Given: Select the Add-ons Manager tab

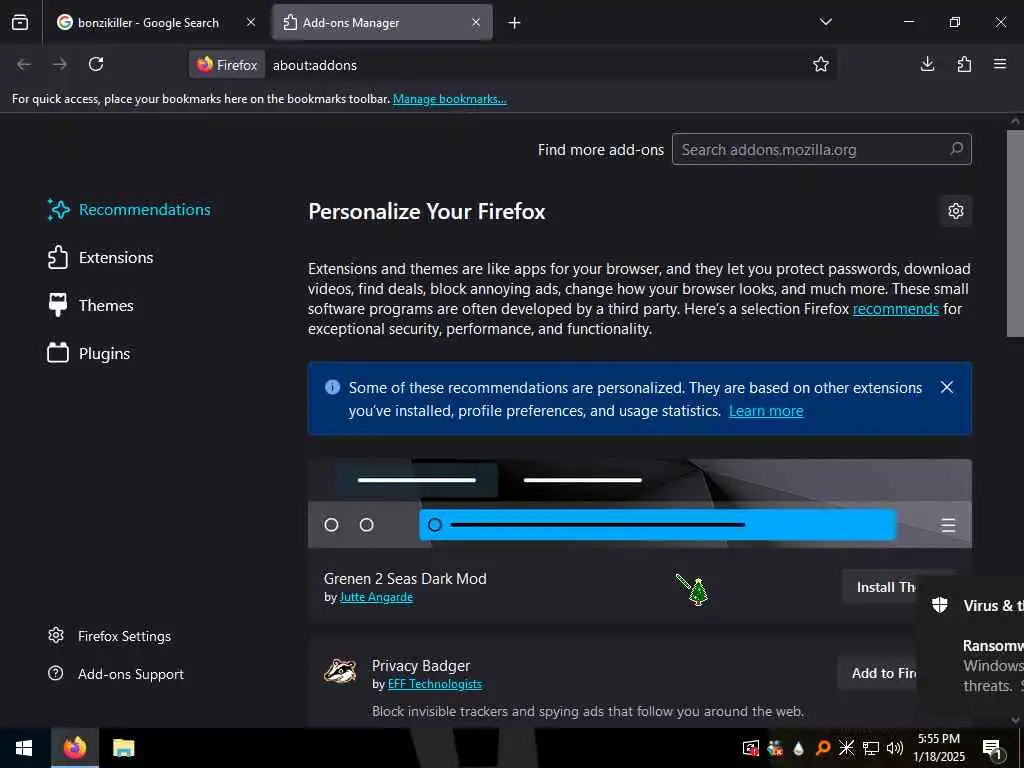Looking at the screenshot, I should point(382,22).
